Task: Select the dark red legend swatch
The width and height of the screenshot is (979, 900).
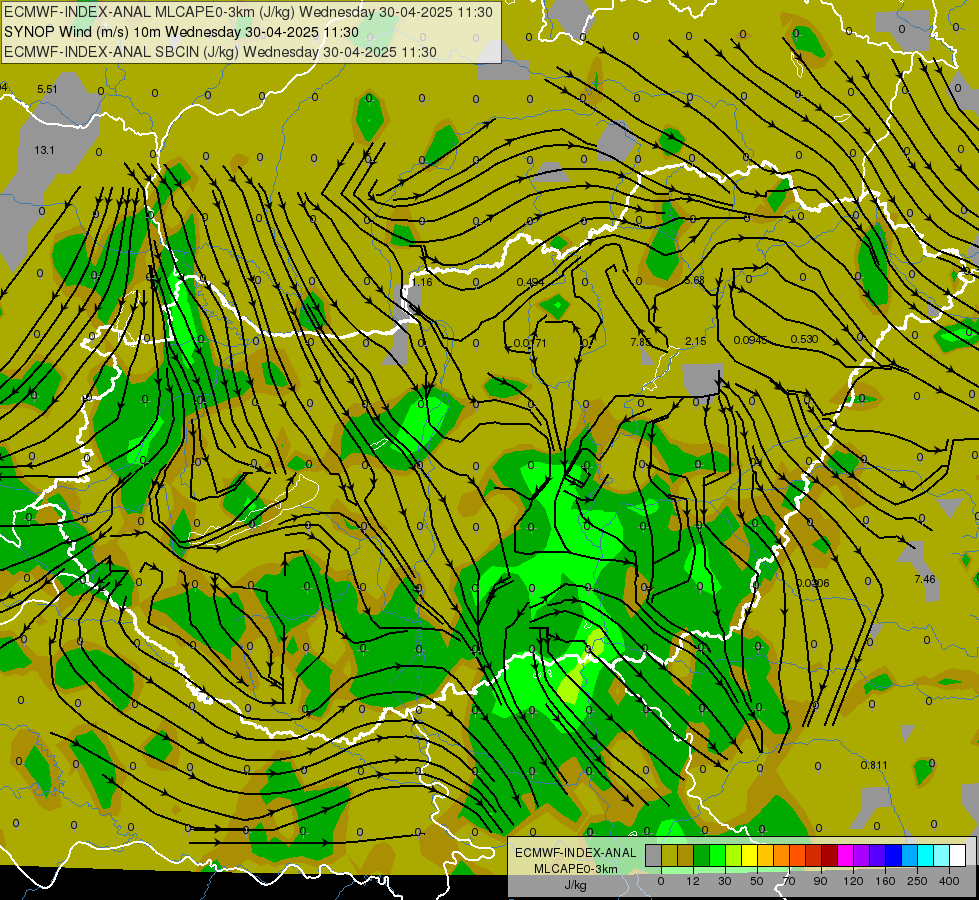Action: pyautogui.click(x=829, y=856)
